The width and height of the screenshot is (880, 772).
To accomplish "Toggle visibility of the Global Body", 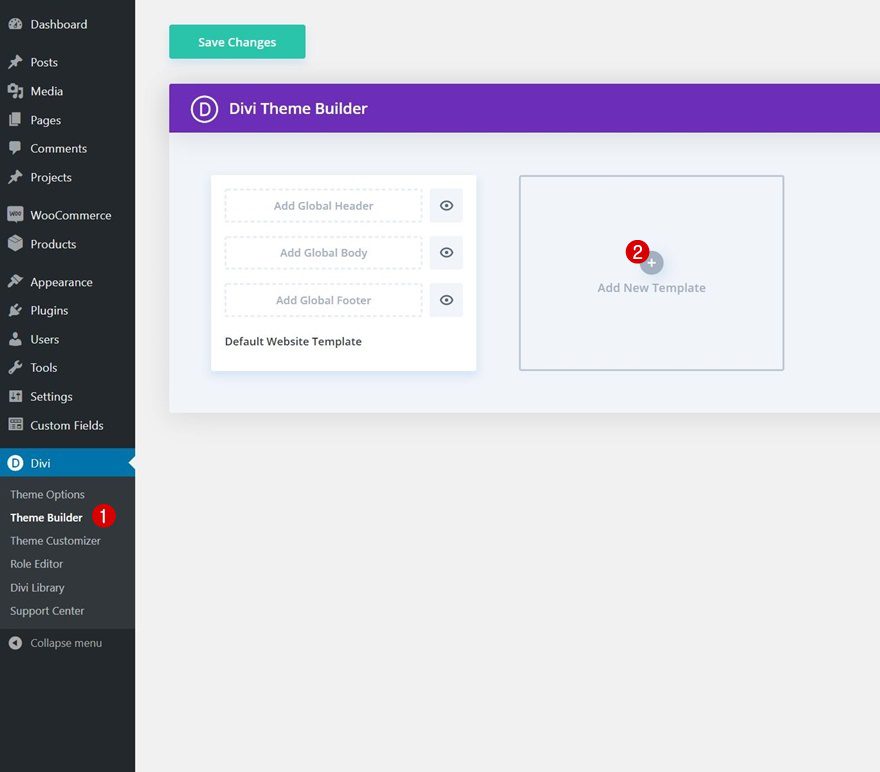I will tap(445, 252).
